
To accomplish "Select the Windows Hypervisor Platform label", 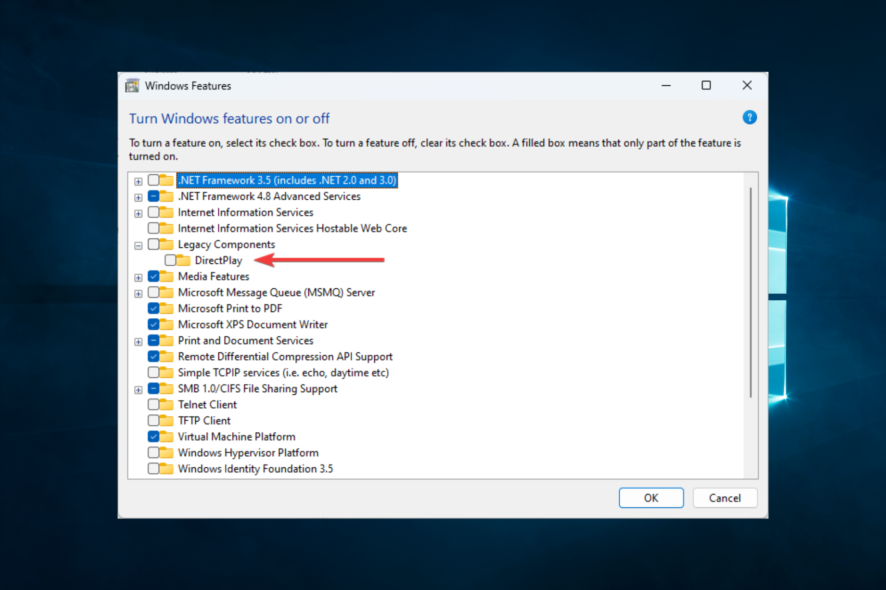I will (248, 453).
